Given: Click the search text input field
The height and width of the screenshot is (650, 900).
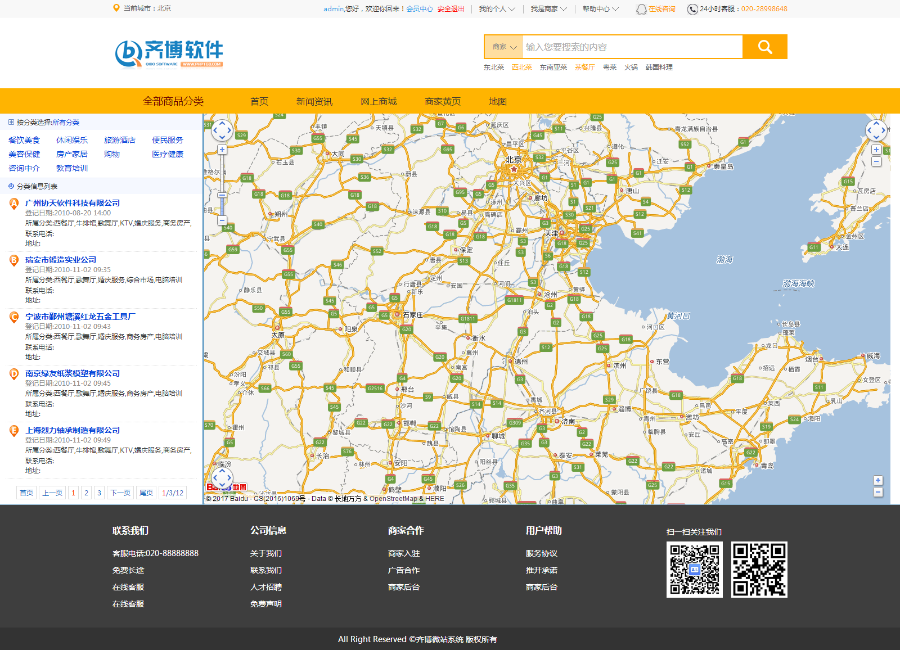Looking at the screenshot, I should 633,47.
